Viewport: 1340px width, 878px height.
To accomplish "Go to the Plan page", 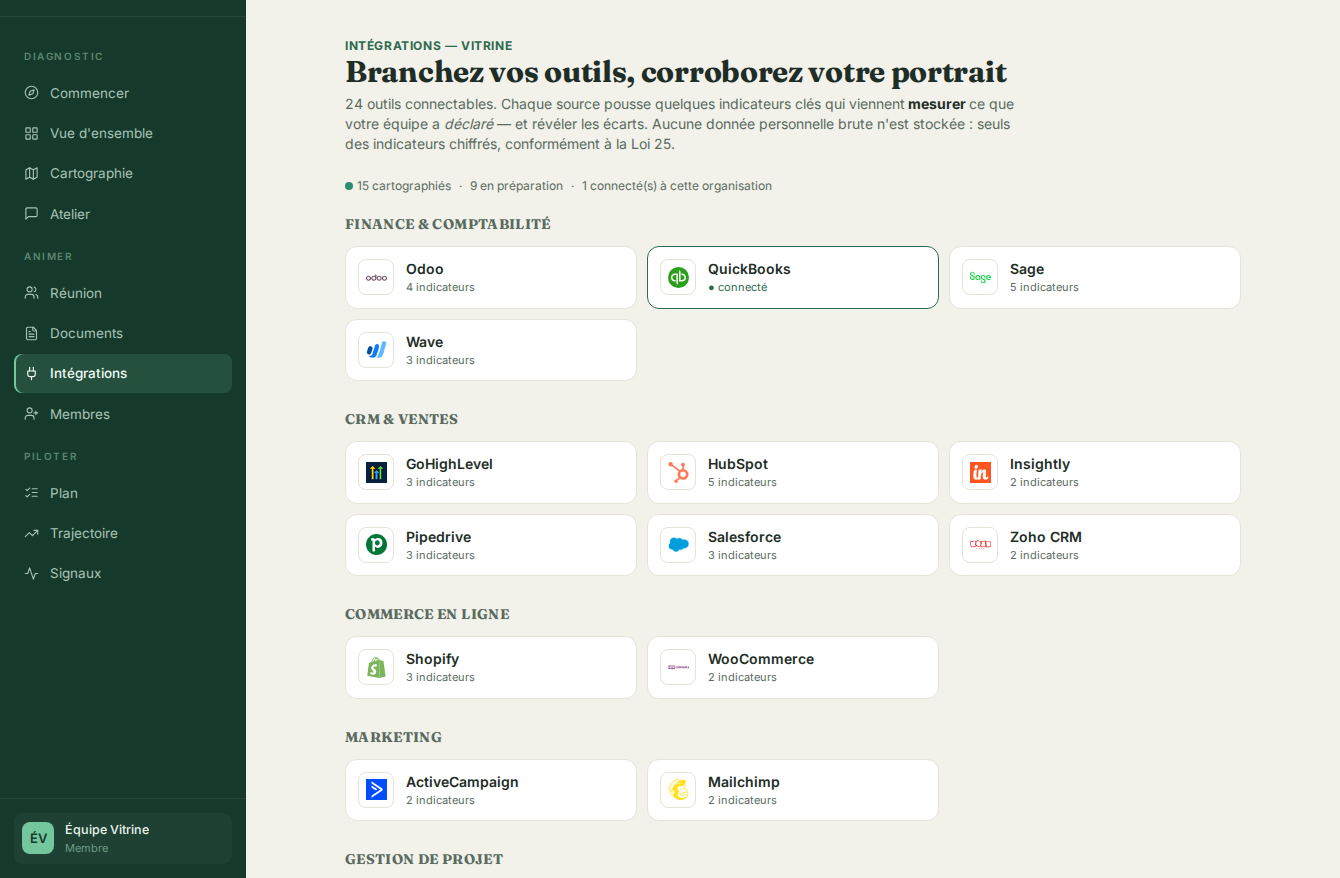I will coord(123,493).
